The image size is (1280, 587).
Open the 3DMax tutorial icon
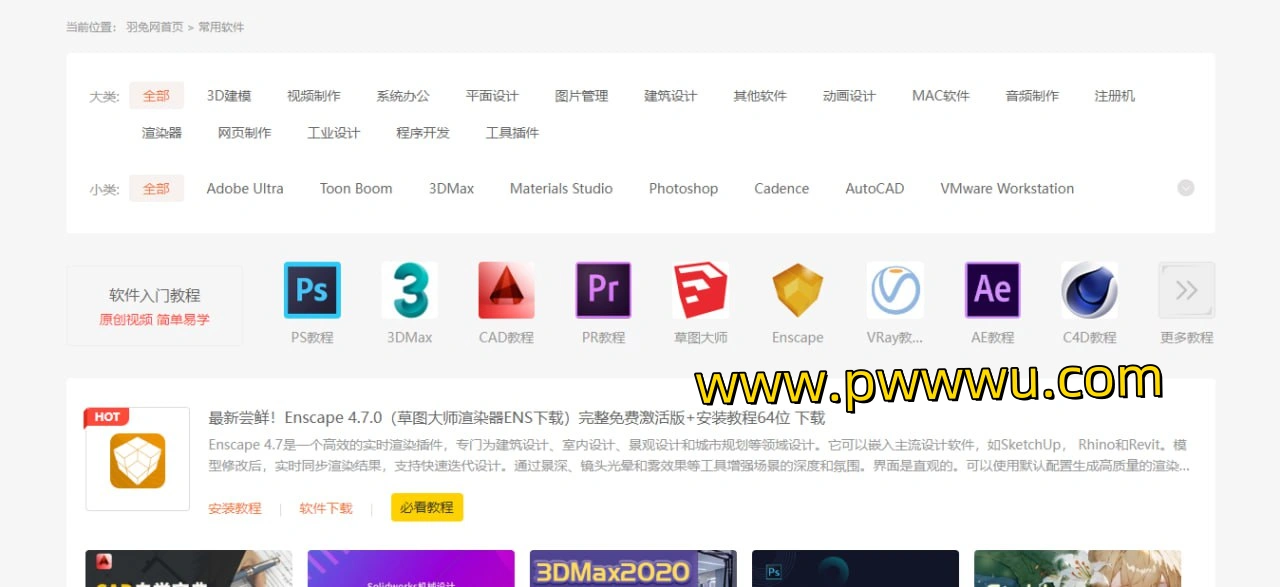coord(410,290)
